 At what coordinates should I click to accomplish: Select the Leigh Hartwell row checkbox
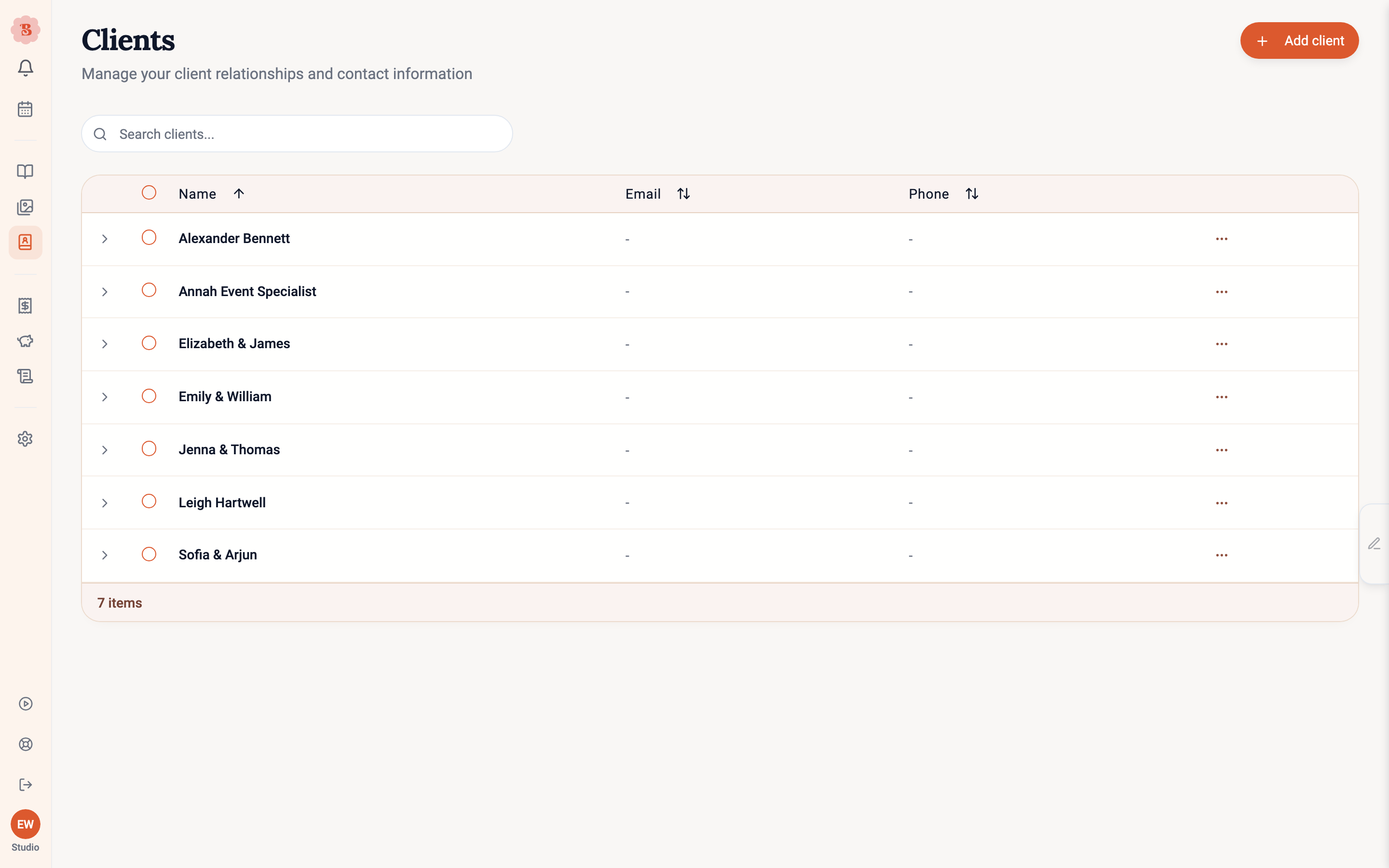(149, 501)
